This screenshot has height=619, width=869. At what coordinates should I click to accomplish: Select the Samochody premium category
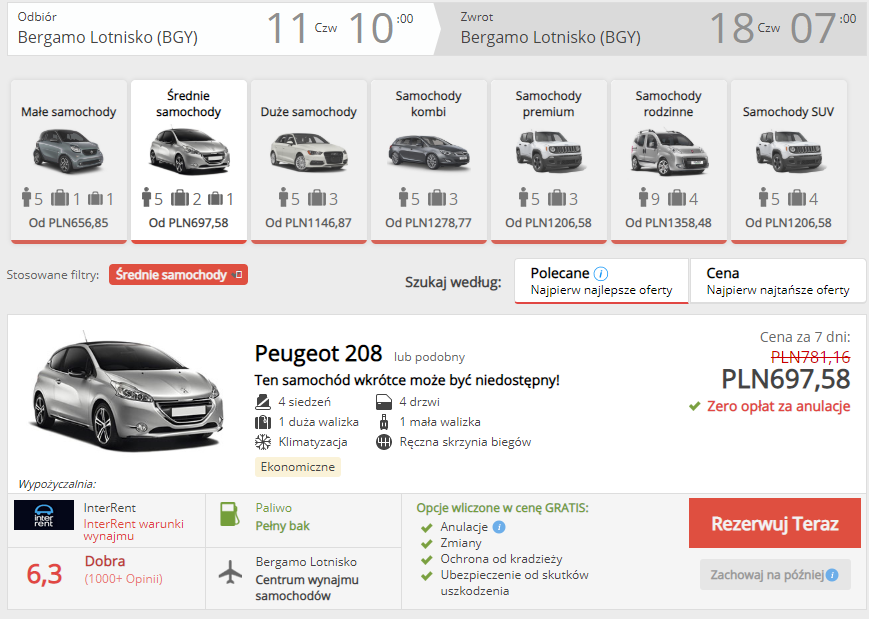point(549,160)
